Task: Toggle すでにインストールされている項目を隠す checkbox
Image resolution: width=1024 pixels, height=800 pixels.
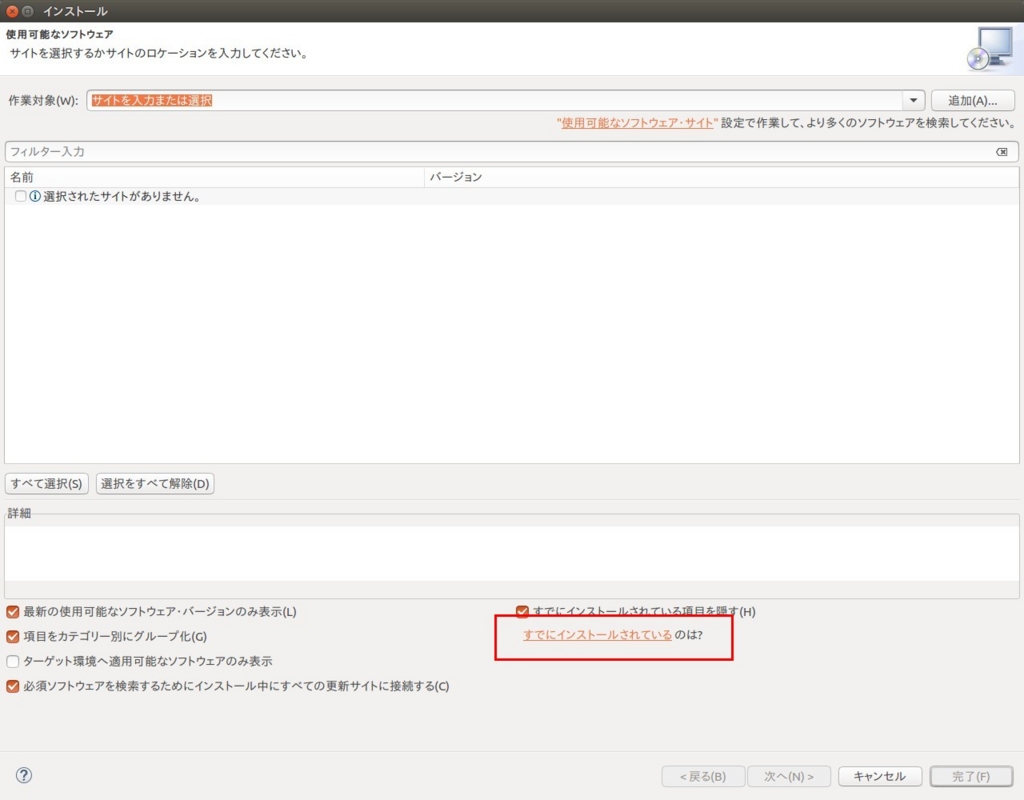Action: click(x=522, y=612)
